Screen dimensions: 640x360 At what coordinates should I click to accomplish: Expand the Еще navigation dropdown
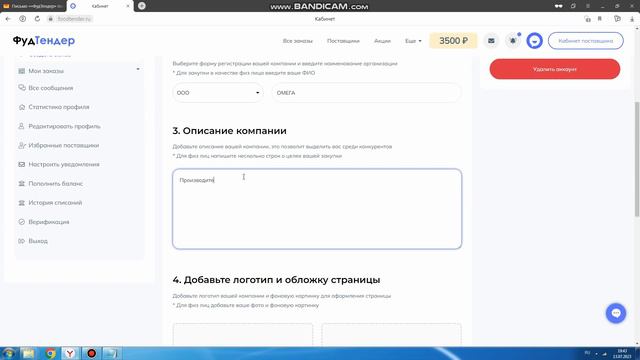413,41
